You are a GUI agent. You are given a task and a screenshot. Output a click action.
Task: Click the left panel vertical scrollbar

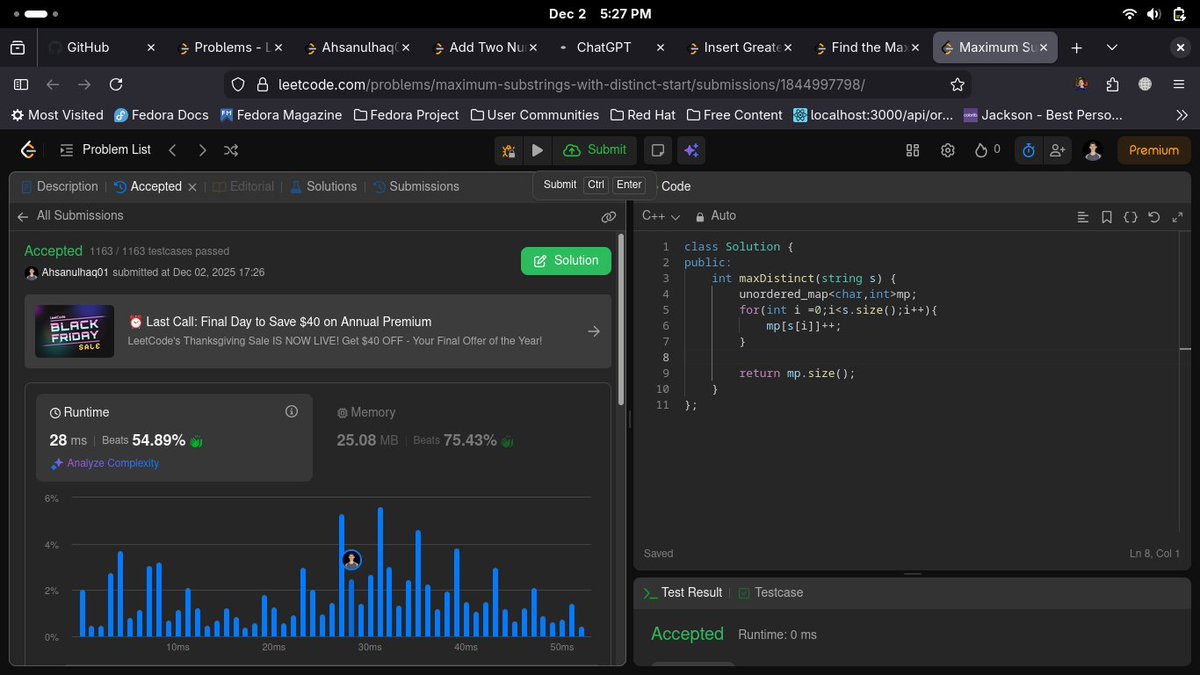click(x=622, y=320)
